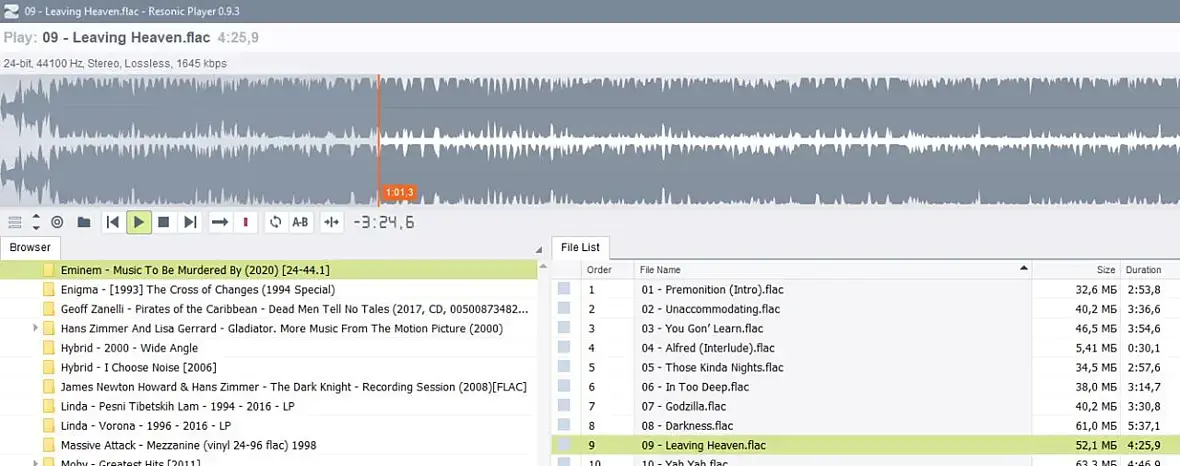The image size is (1180, 466).
Task: Click the red marker button
Action: (245, 222)
